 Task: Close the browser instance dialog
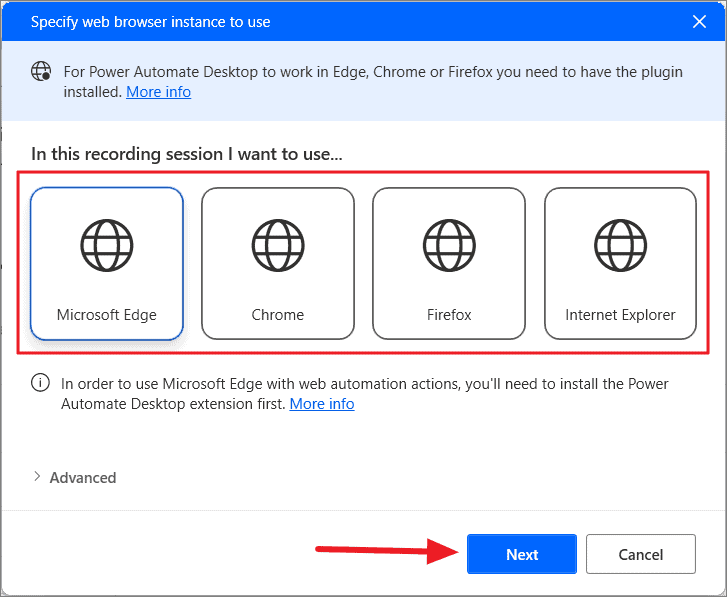[699, 21]
